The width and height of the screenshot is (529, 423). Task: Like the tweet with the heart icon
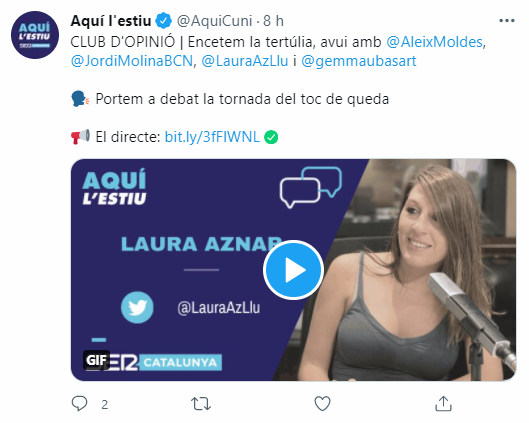(322, 403)
